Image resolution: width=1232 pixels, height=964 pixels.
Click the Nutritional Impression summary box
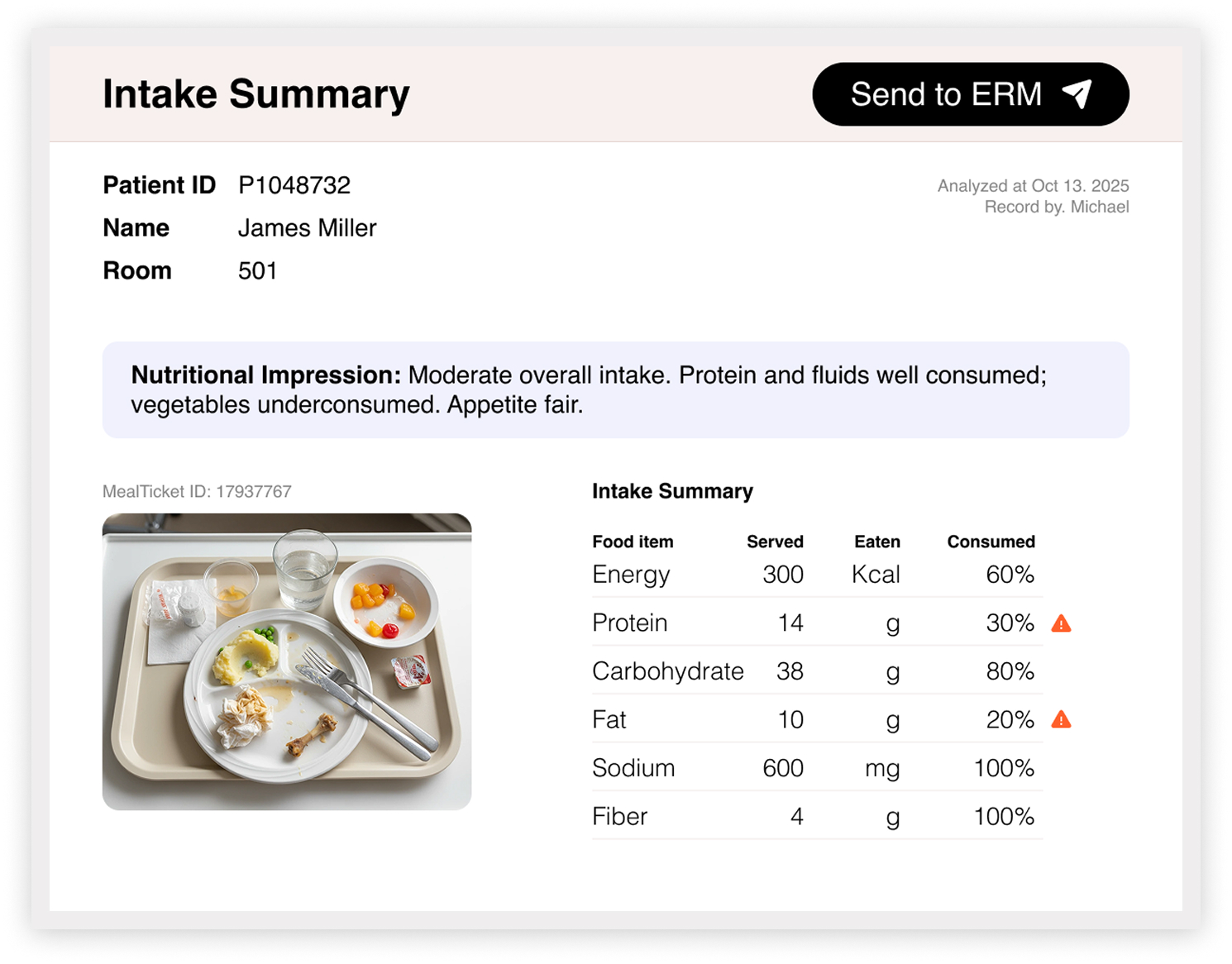pos(615,389)
